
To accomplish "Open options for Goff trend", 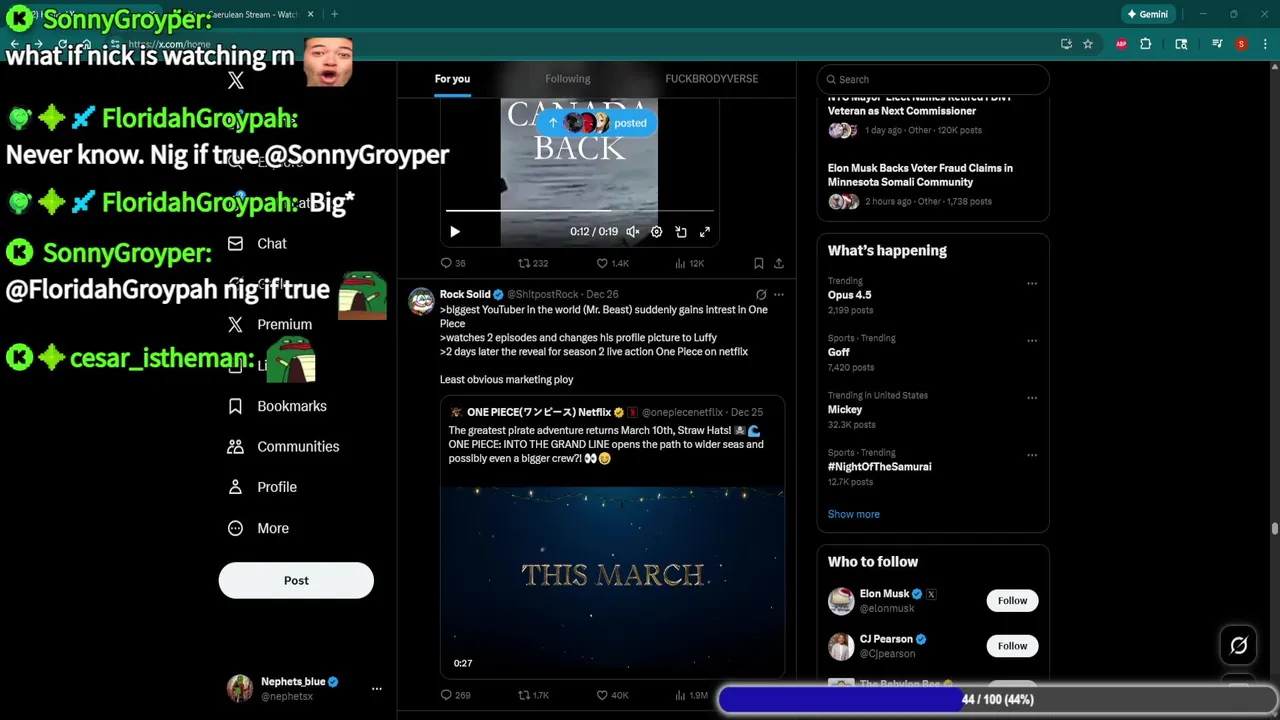I will coord(1032,340).
